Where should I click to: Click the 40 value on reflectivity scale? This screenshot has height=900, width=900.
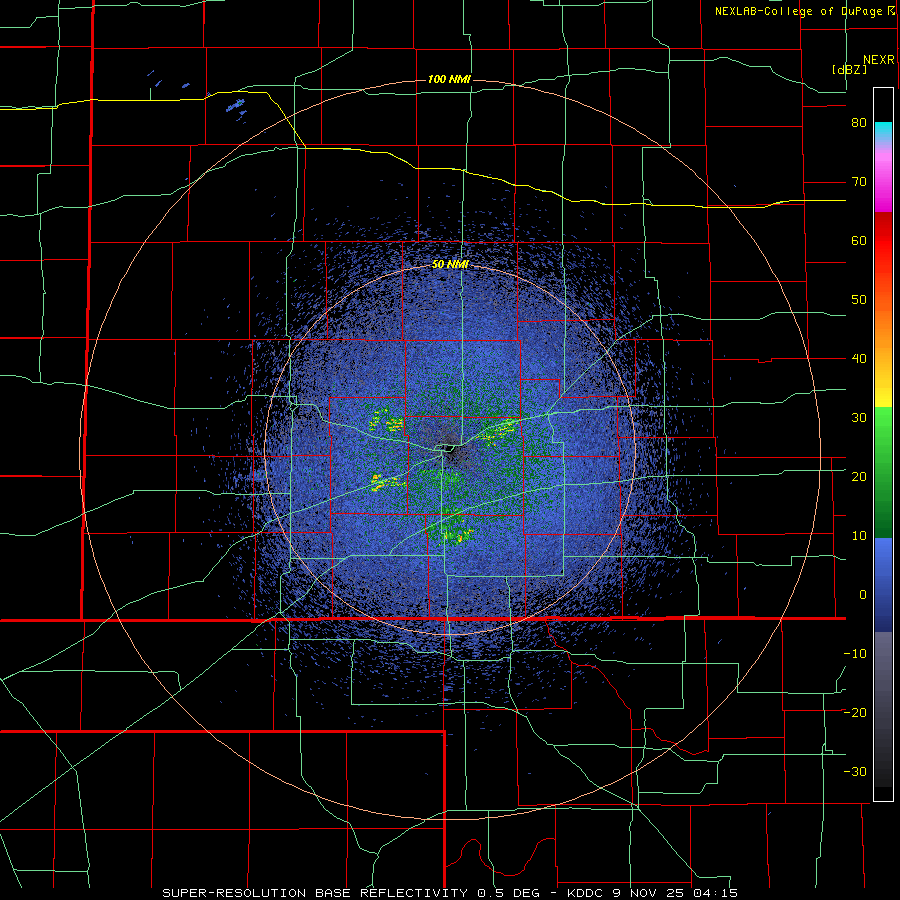(x=859, y=359)
